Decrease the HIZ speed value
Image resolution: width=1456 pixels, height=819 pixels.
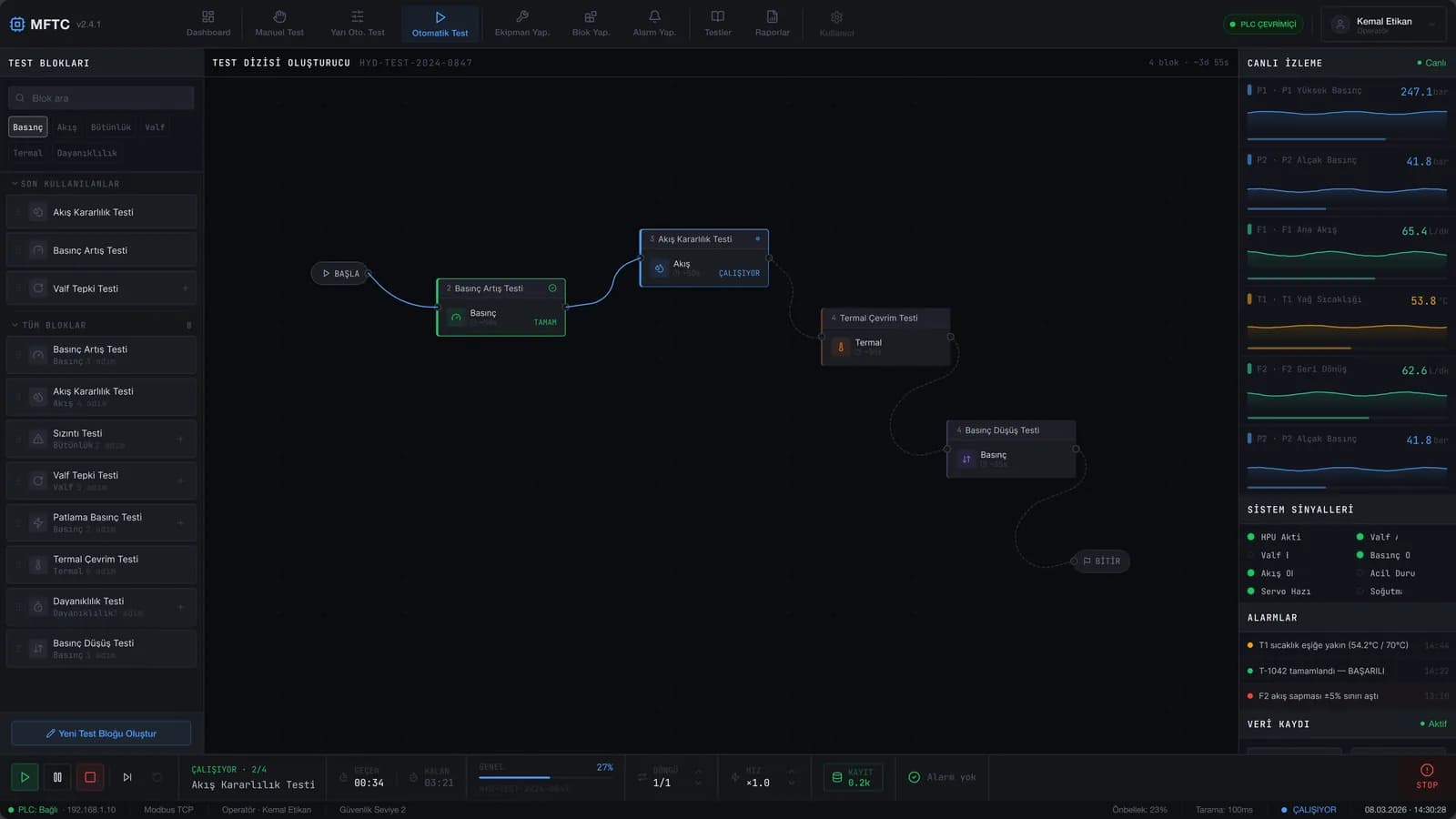791,784
